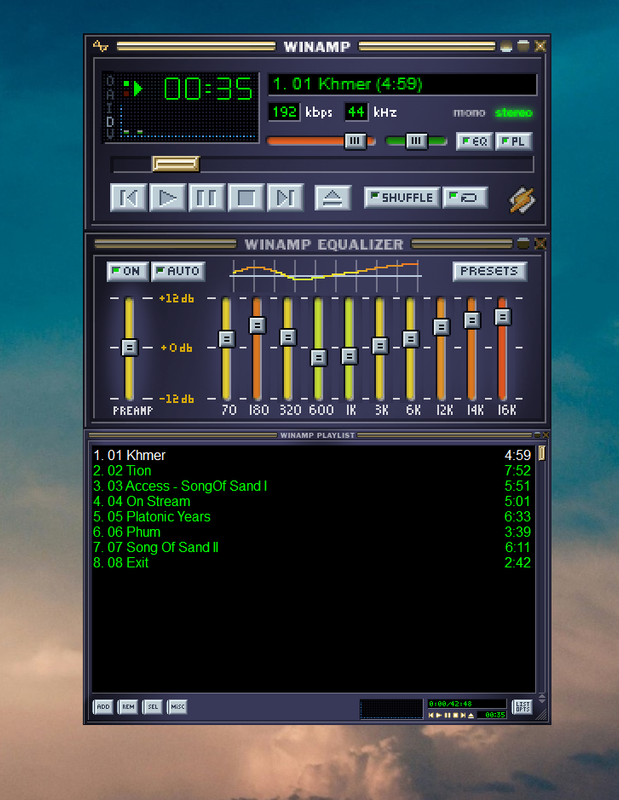This screenshot has height=800, width=619.
Task: Select playlist track 08 Exit
Action: [x=312, y=562]
